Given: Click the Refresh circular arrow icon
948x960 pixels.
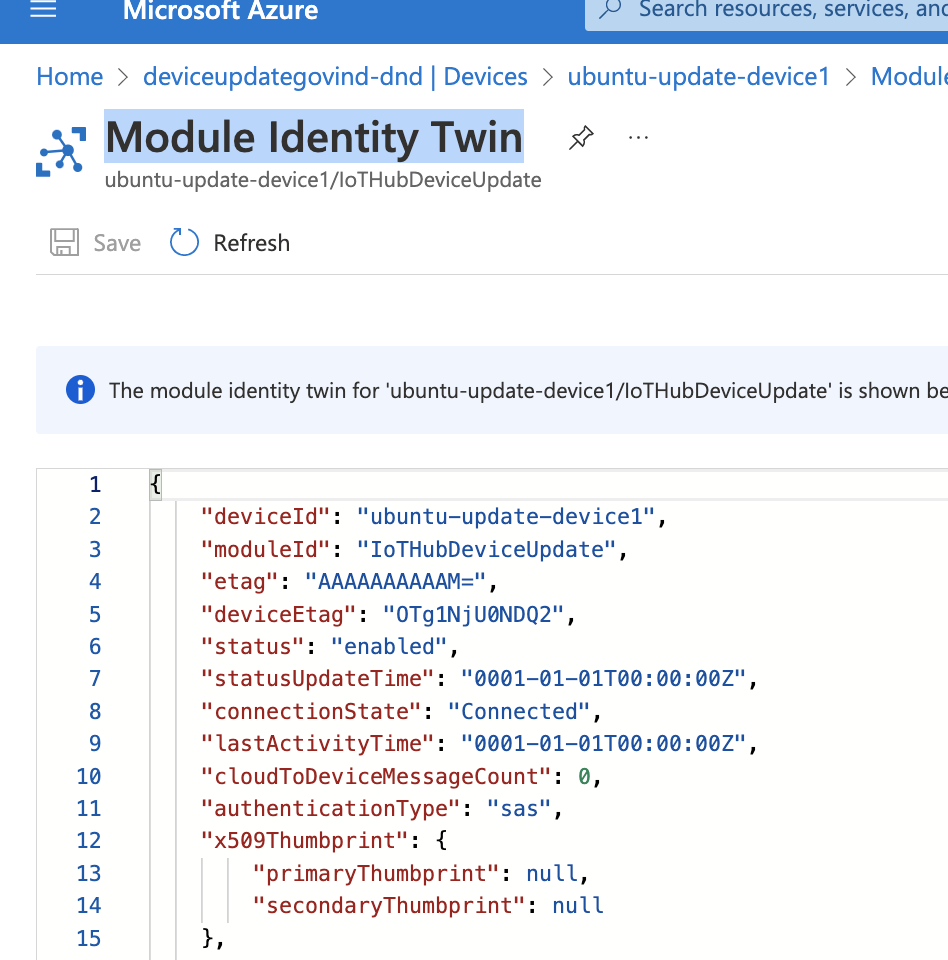Looking at the screenshot, I should pyautogui.click(x=184, y=242).
